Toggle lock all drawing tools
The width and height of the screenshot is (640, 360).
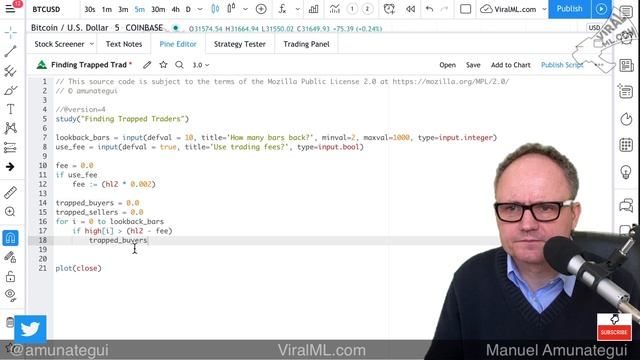point(10,276)
